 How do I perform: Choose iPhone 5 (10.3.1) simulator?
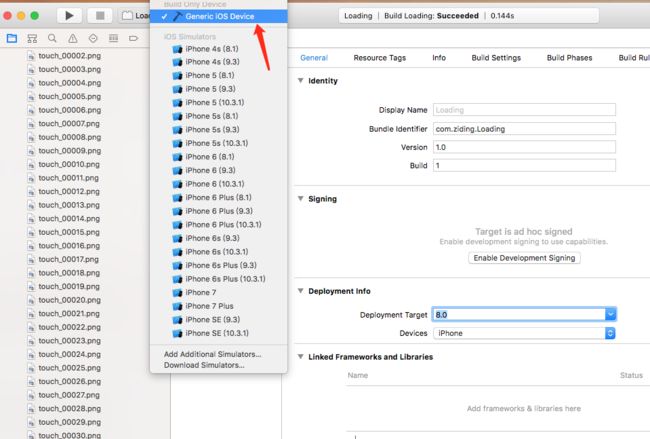coord(214,102)
